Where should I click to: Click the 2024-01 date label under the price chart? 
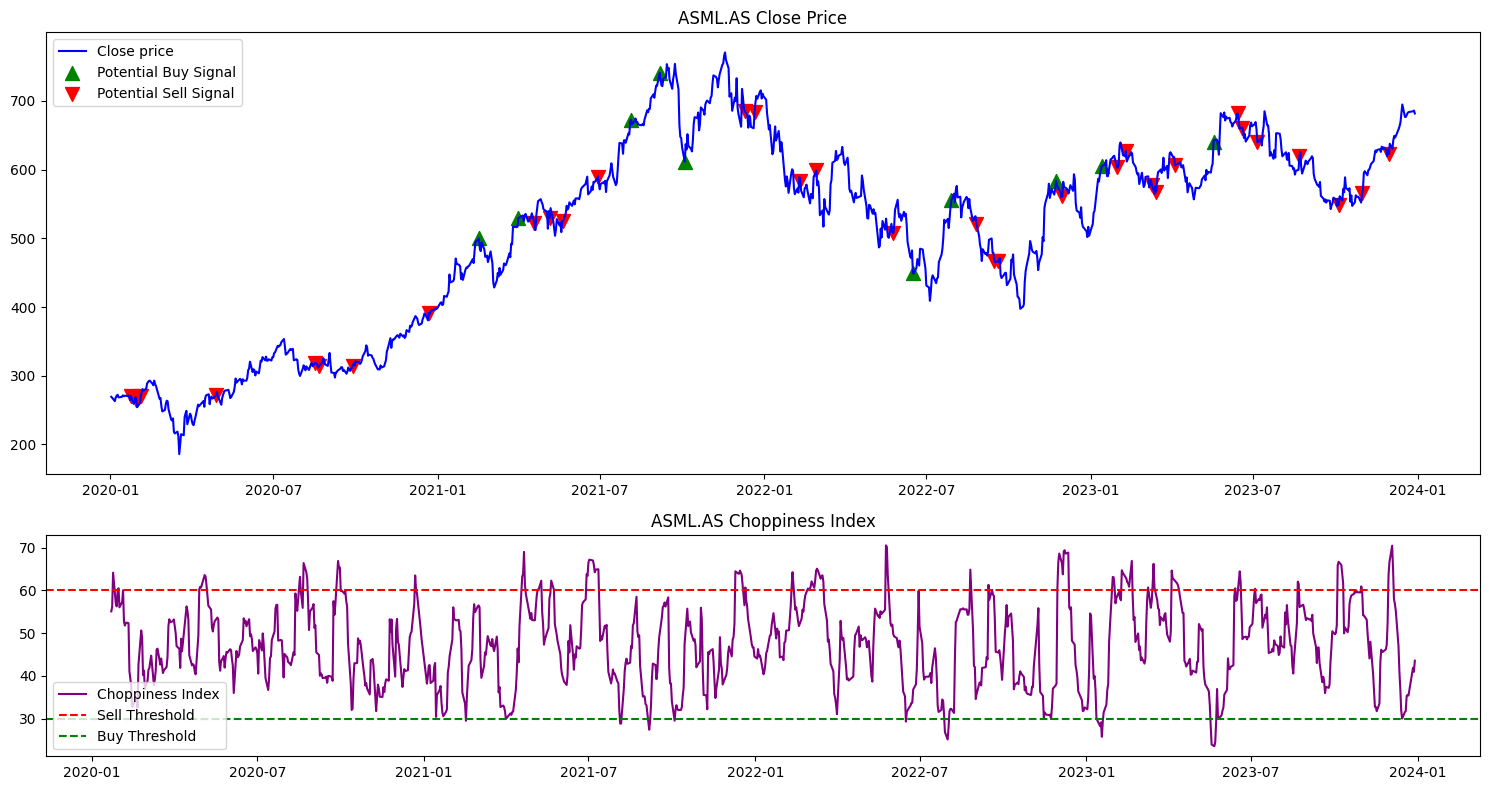pyautogui.click(x=1417, y=491)
